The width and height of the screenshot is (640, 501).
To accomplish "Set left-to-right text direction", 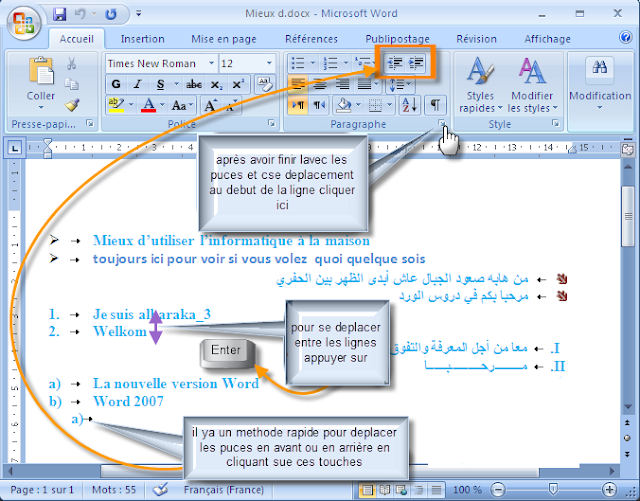I will (x=298, y=105).
